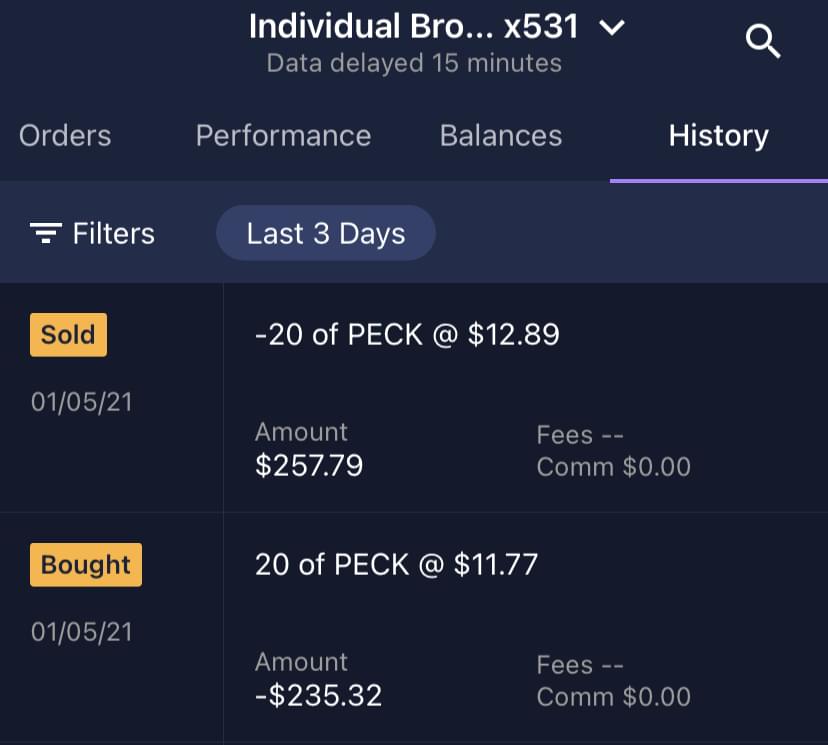Open the 20 of PECK bought transaction
Screen dimensions: 828x745
tap(396, 565)
